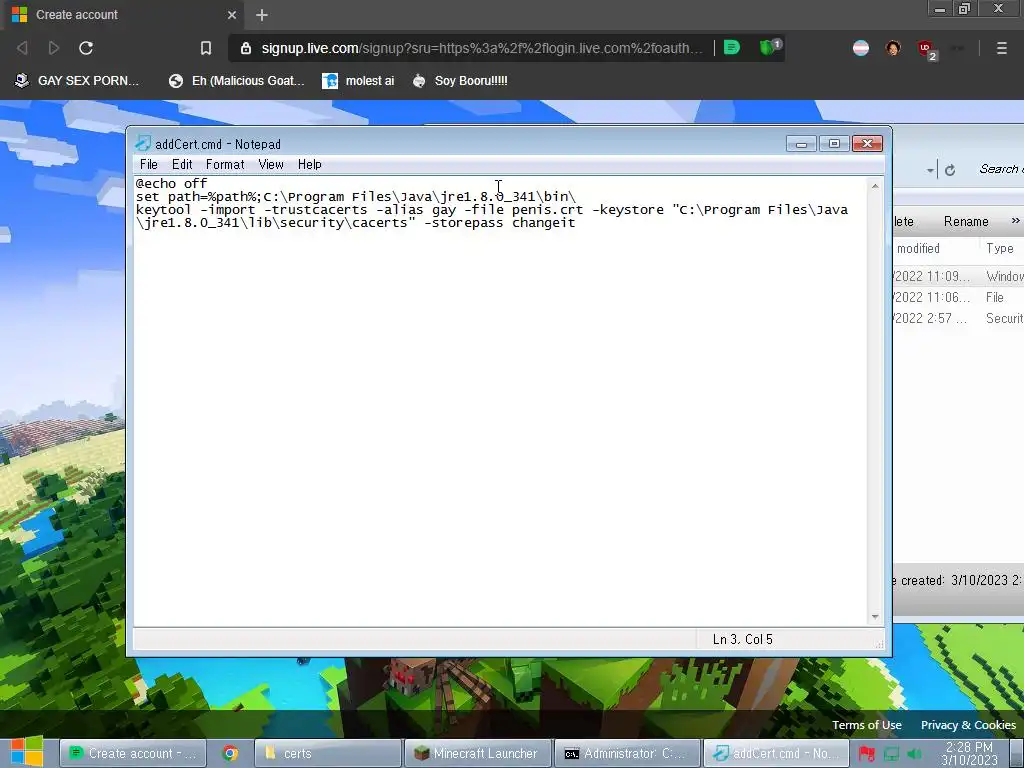Bookmark this page
The height and width of the screenshot is (768, 1024).
point(206,48)
